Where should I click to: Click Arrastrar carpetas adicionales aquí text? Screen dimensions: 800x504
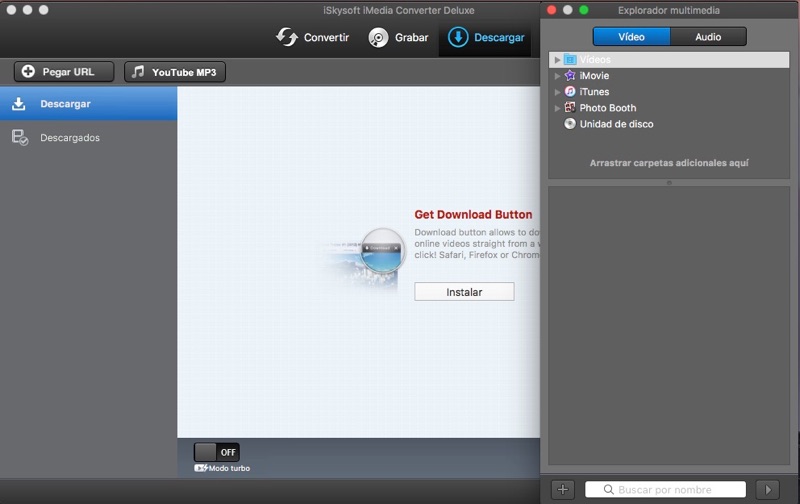[669, 163]
